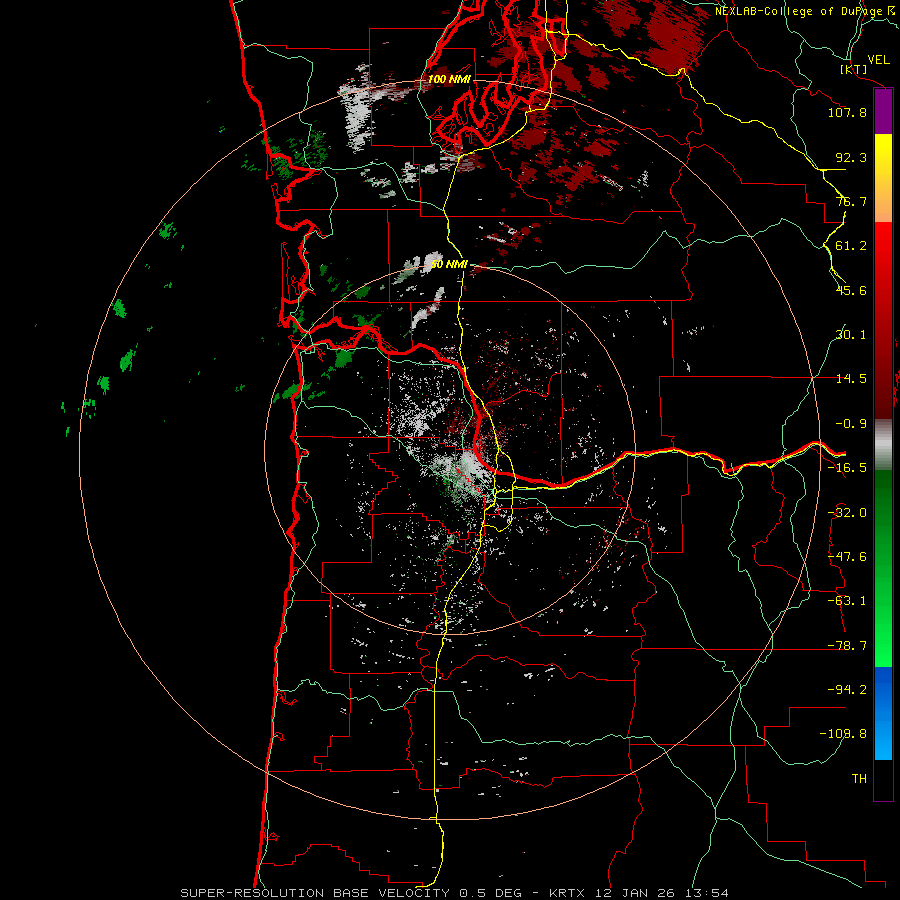Click the -109.8 scale value

pyautogui.click(x=843, y=734)
